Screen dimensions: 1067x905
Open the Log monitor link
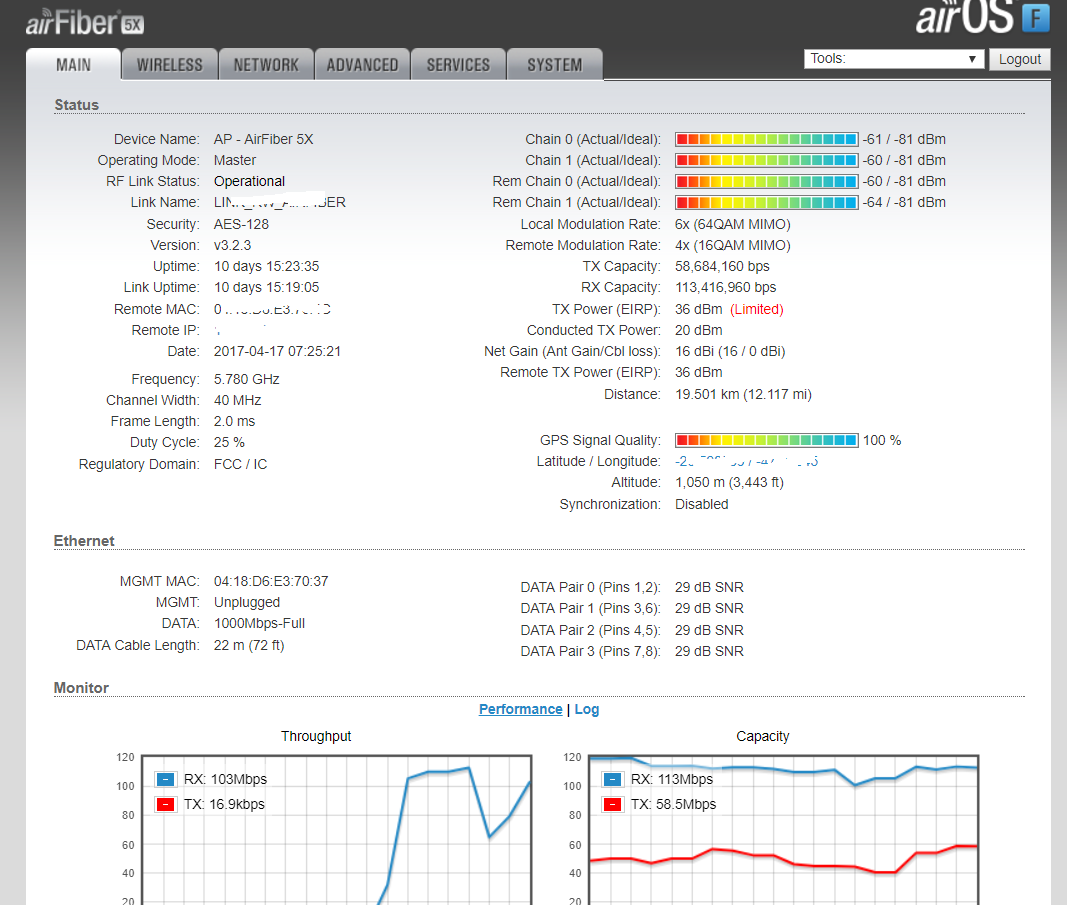click(x=587, y=709)
